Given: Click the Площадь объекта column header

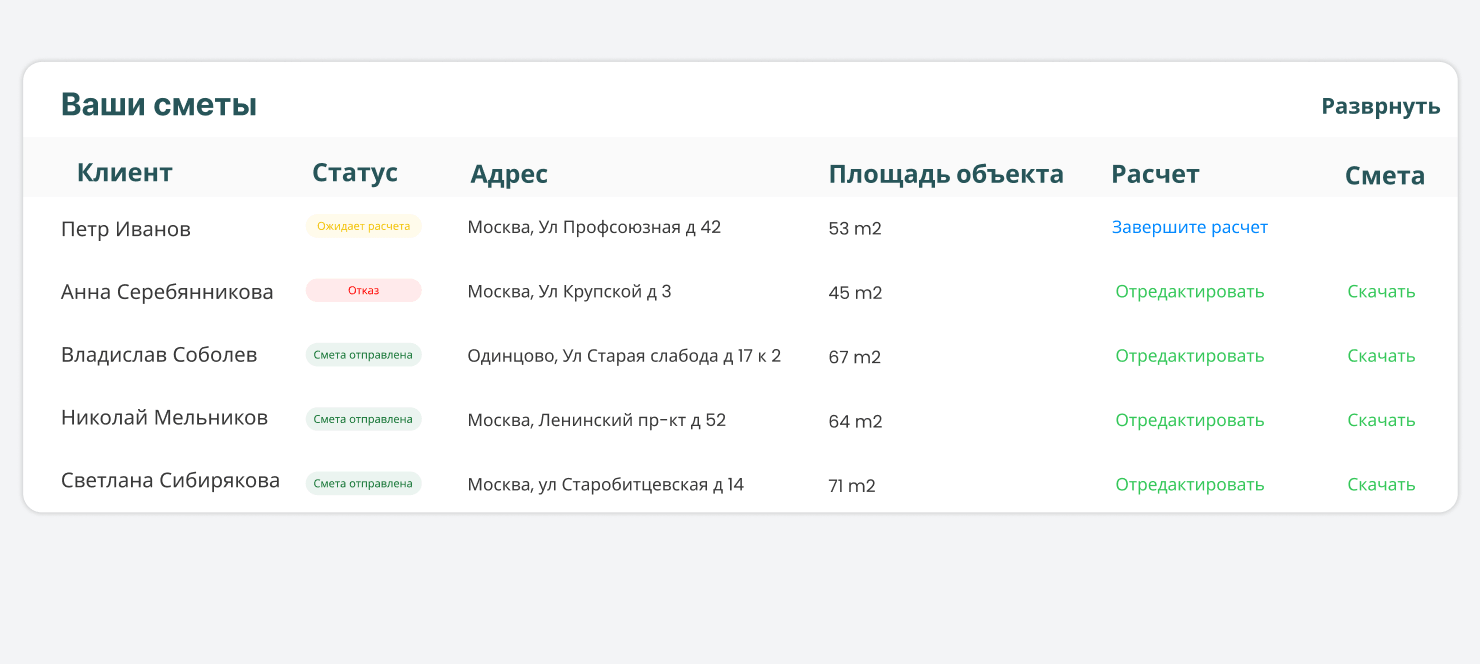Looking at the screenshot, I should click(x=945, y=174).
